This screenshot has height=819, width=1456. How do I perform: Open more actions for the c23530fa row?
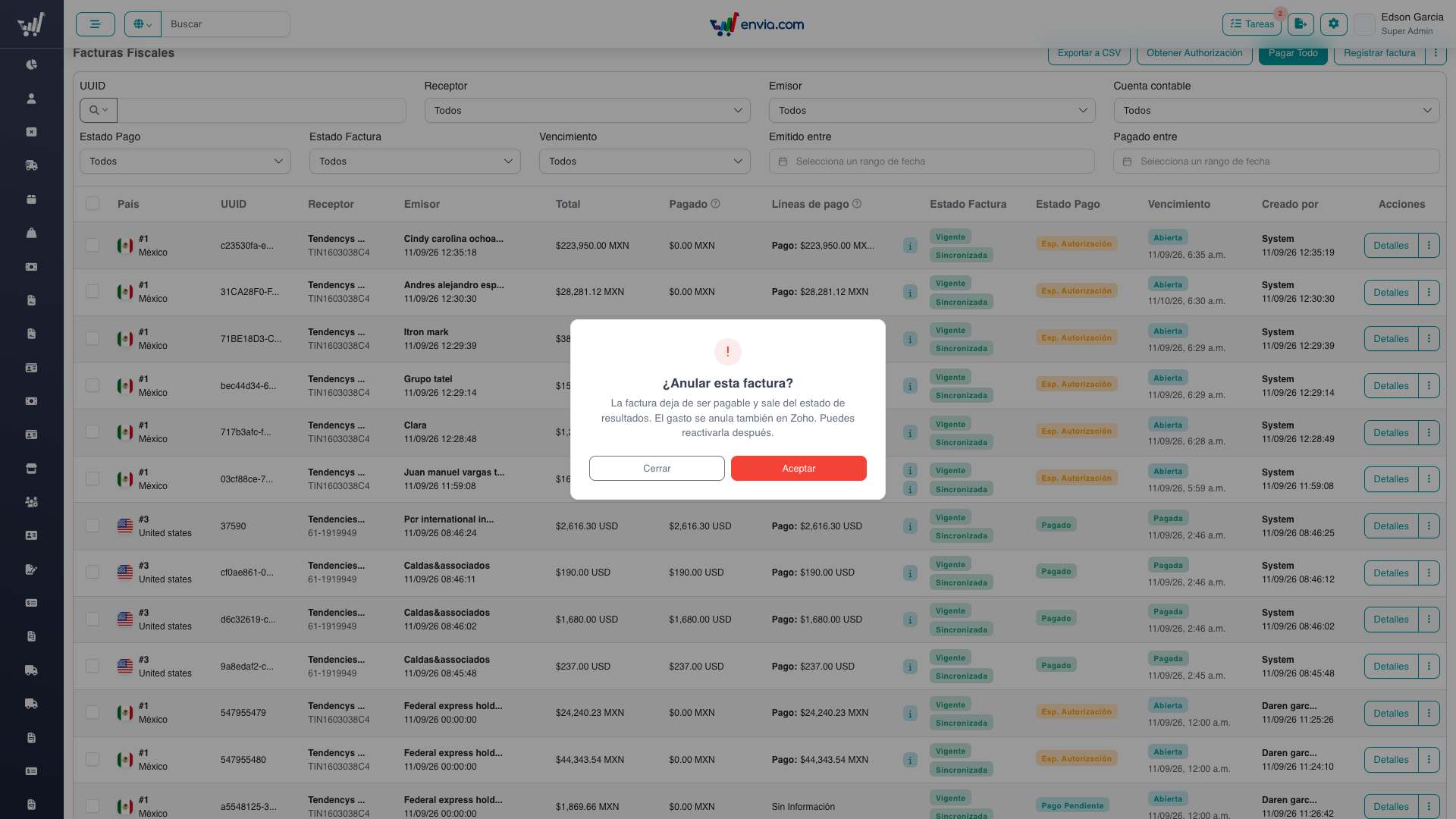pyautogui.click(x=1429, y=246)
